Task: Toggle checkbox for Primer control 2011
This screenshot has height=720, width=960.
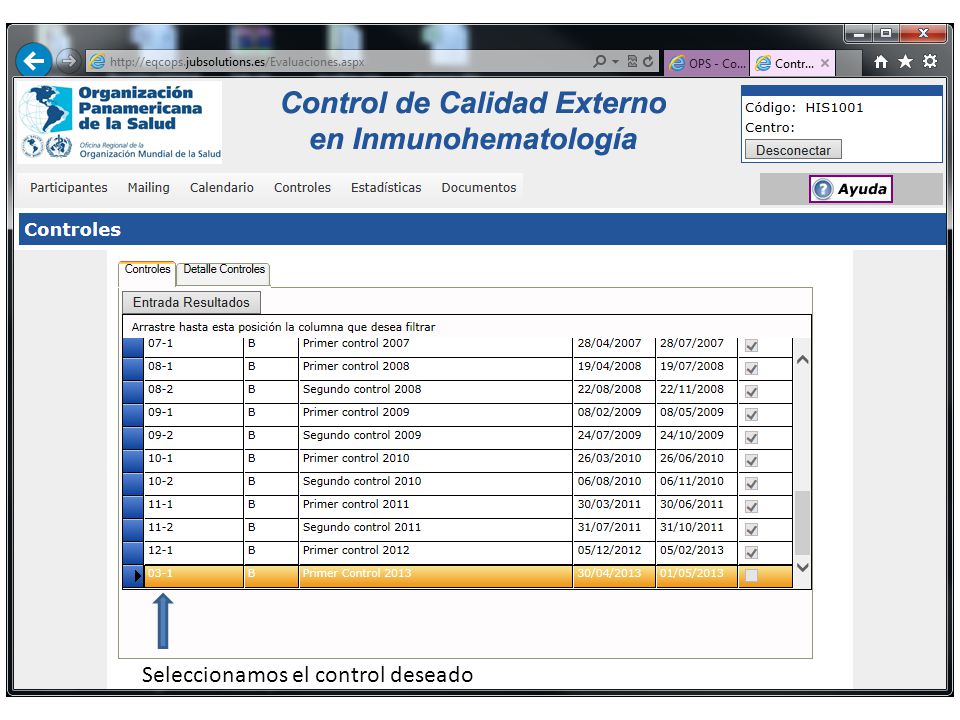Action: tap(751, 506)
